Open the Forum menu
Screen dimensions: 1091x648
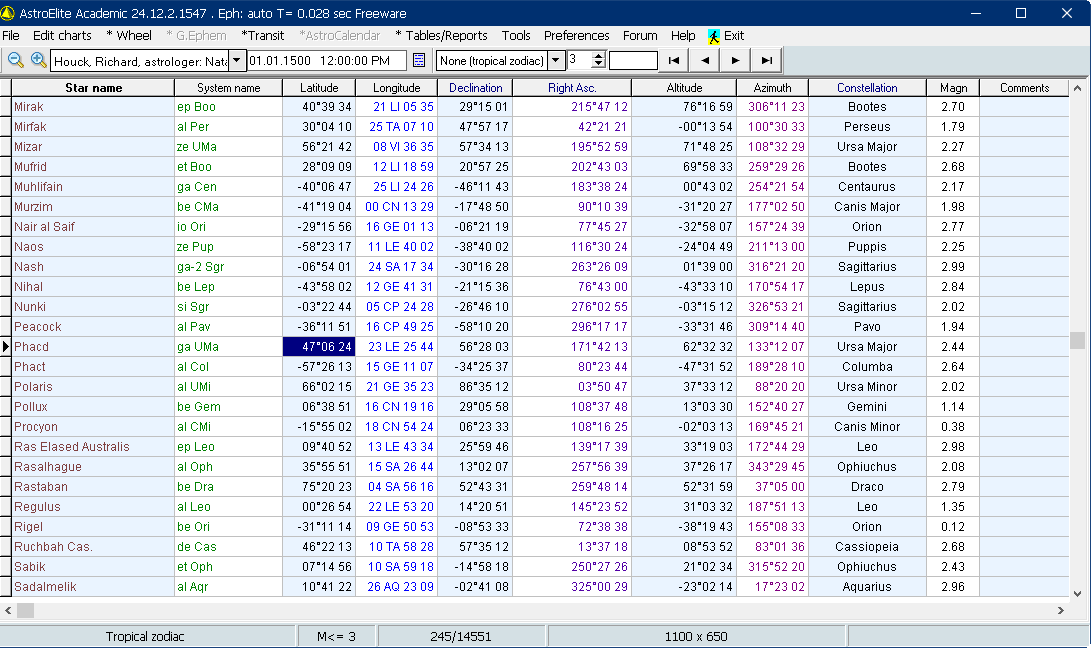[x=640, y=36]
